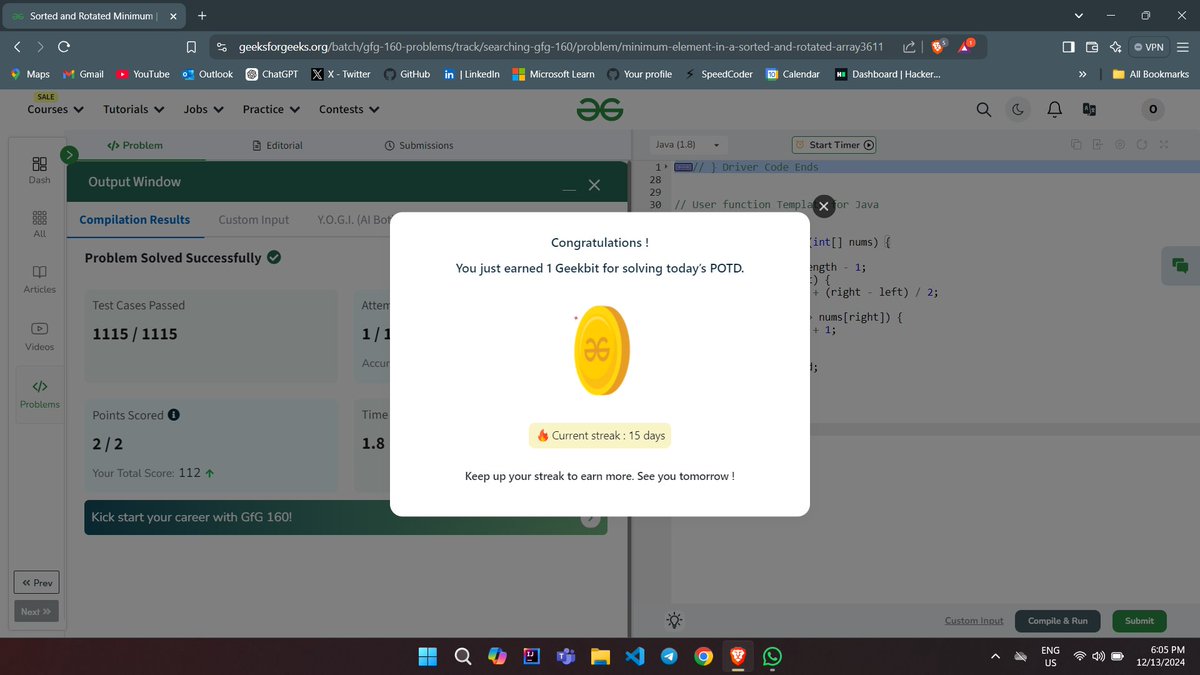The image size is (1200, 675).
Task: Submit the solution
Action: pos(1139,621)
